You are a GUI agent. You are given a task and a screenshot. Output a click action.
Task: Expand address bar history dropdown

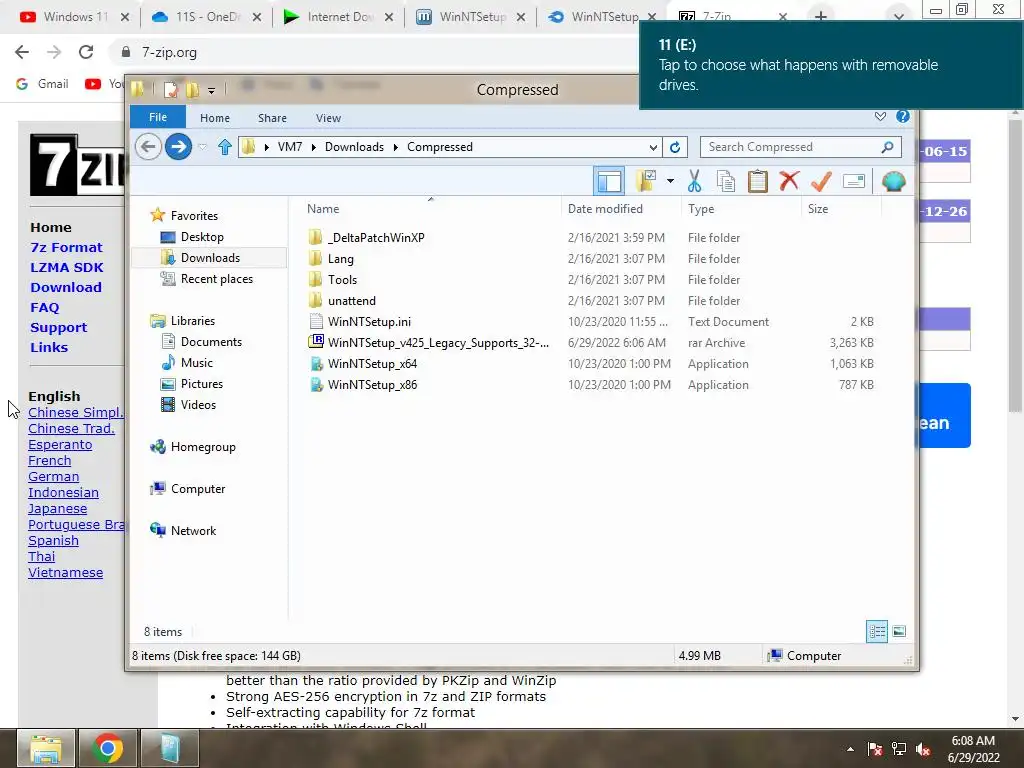click(x=652, y=148)
